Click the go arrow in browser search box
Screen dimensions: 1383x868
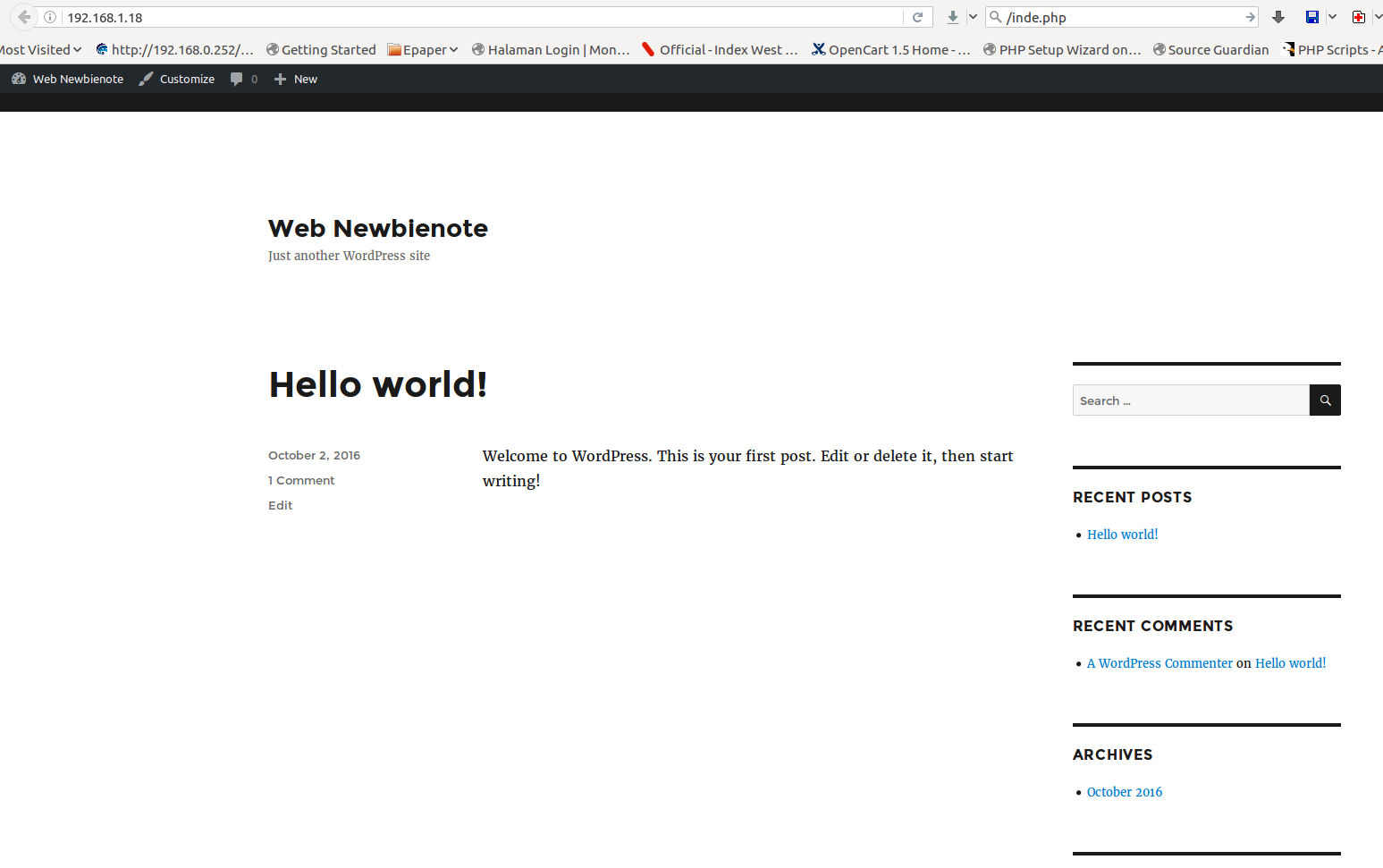[1250, 17]
